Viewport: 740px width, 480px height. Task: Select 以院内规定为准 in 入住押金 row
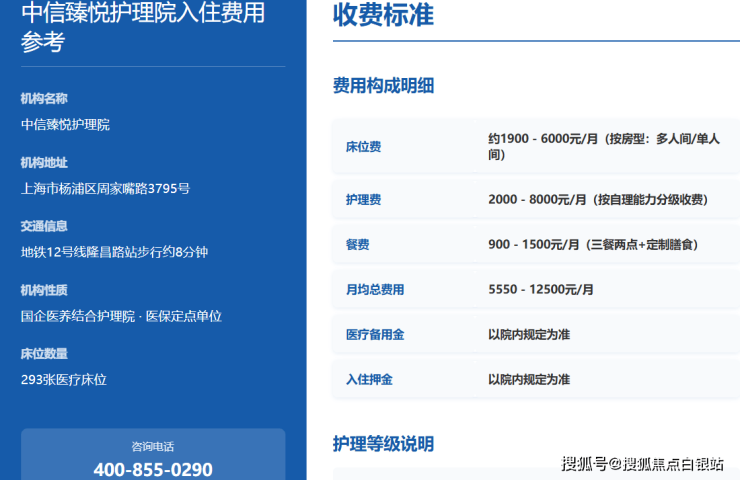pyautogui.click(x=529, y=379)
